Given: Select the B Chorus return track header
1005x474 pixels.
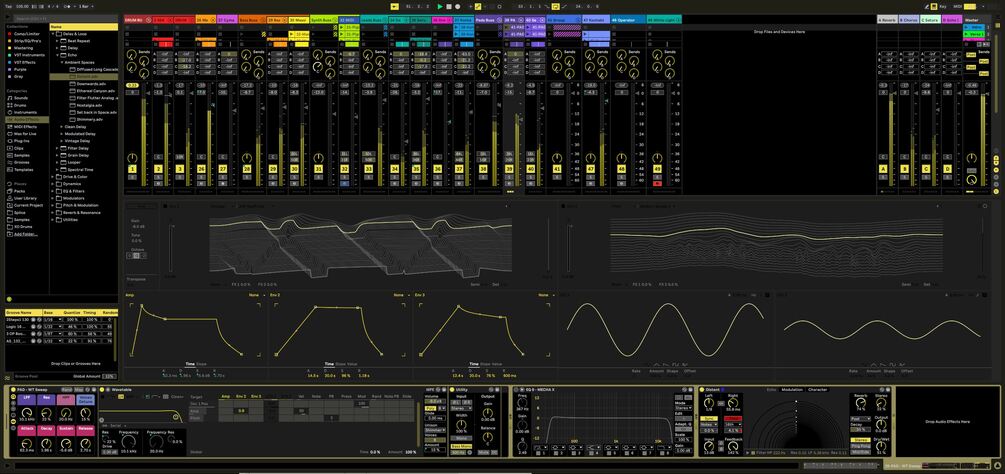Looking at the screenshot, I should (908, 20).
